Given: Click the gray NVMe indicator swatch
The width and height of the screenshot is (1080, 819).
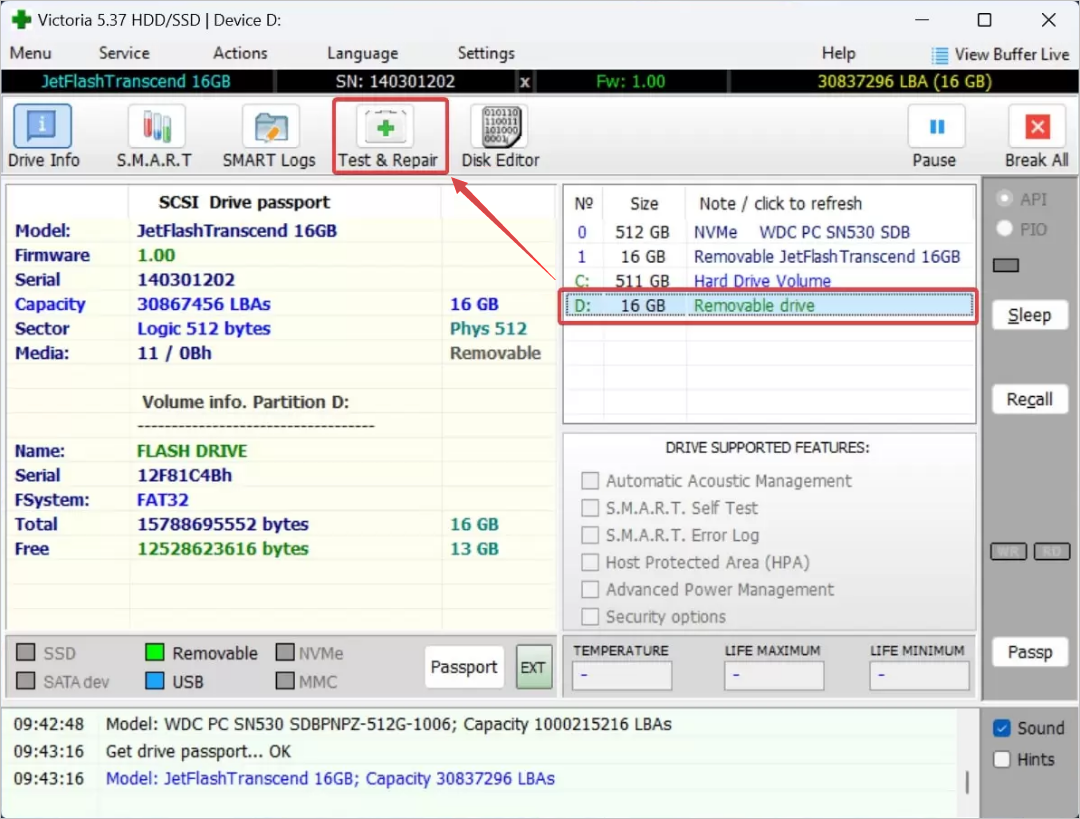Looking at the screenshot, I should tap(284, 652).
